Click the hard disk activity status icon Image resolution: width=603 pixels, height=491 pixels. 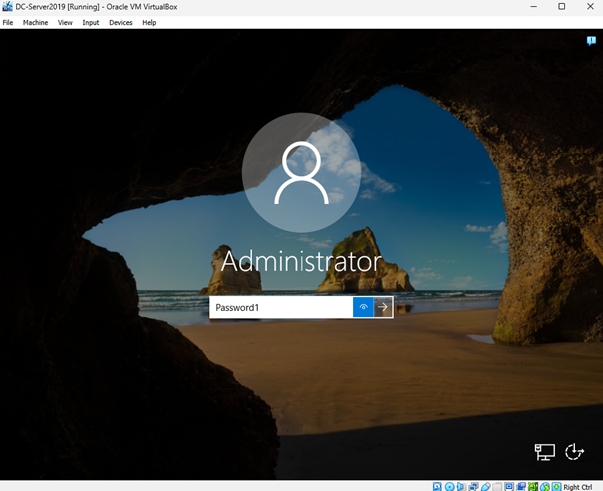coord(438,486)
